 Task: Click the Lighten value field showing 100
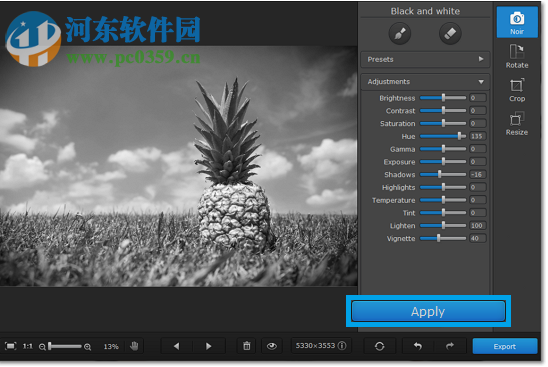pos(477,226)
